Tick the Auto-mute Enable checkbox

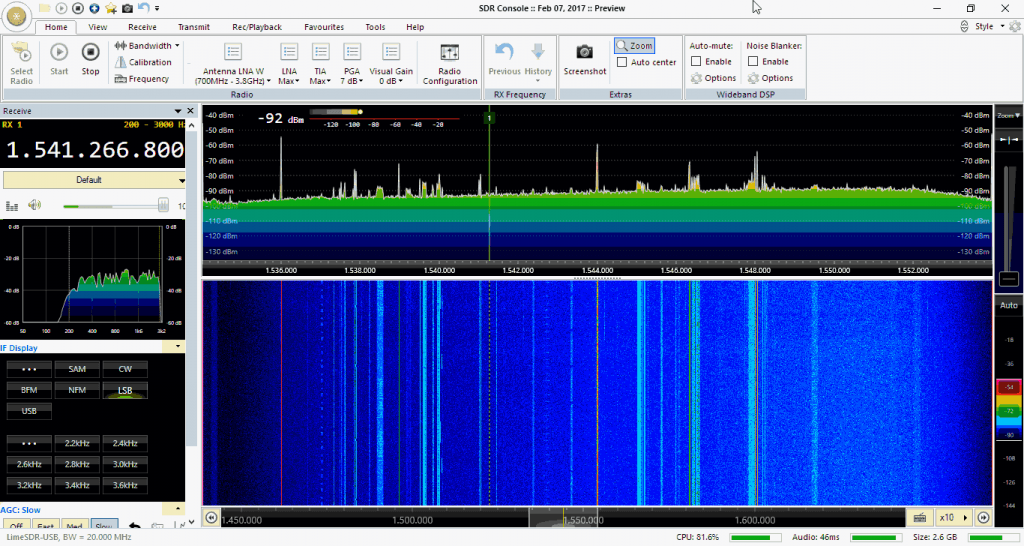(696, 62)
